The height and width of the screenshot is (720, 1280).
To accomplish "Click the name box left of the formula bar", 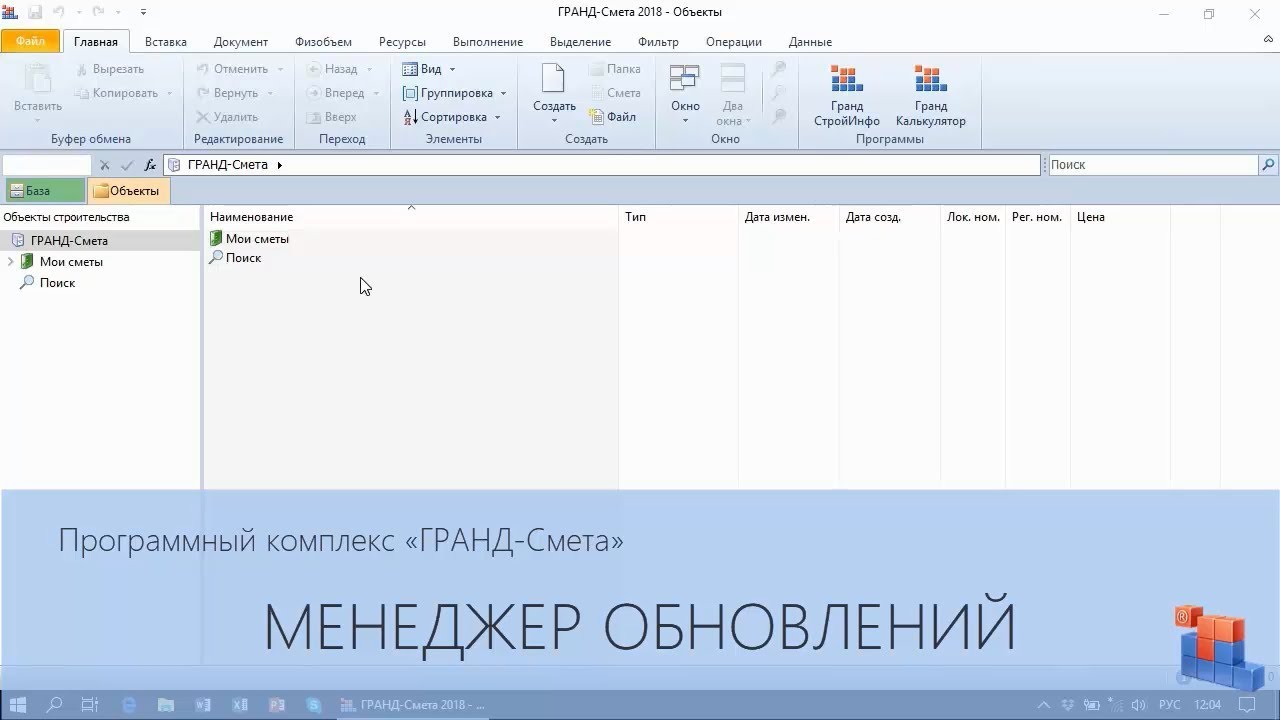I will [x=47, y=165].
